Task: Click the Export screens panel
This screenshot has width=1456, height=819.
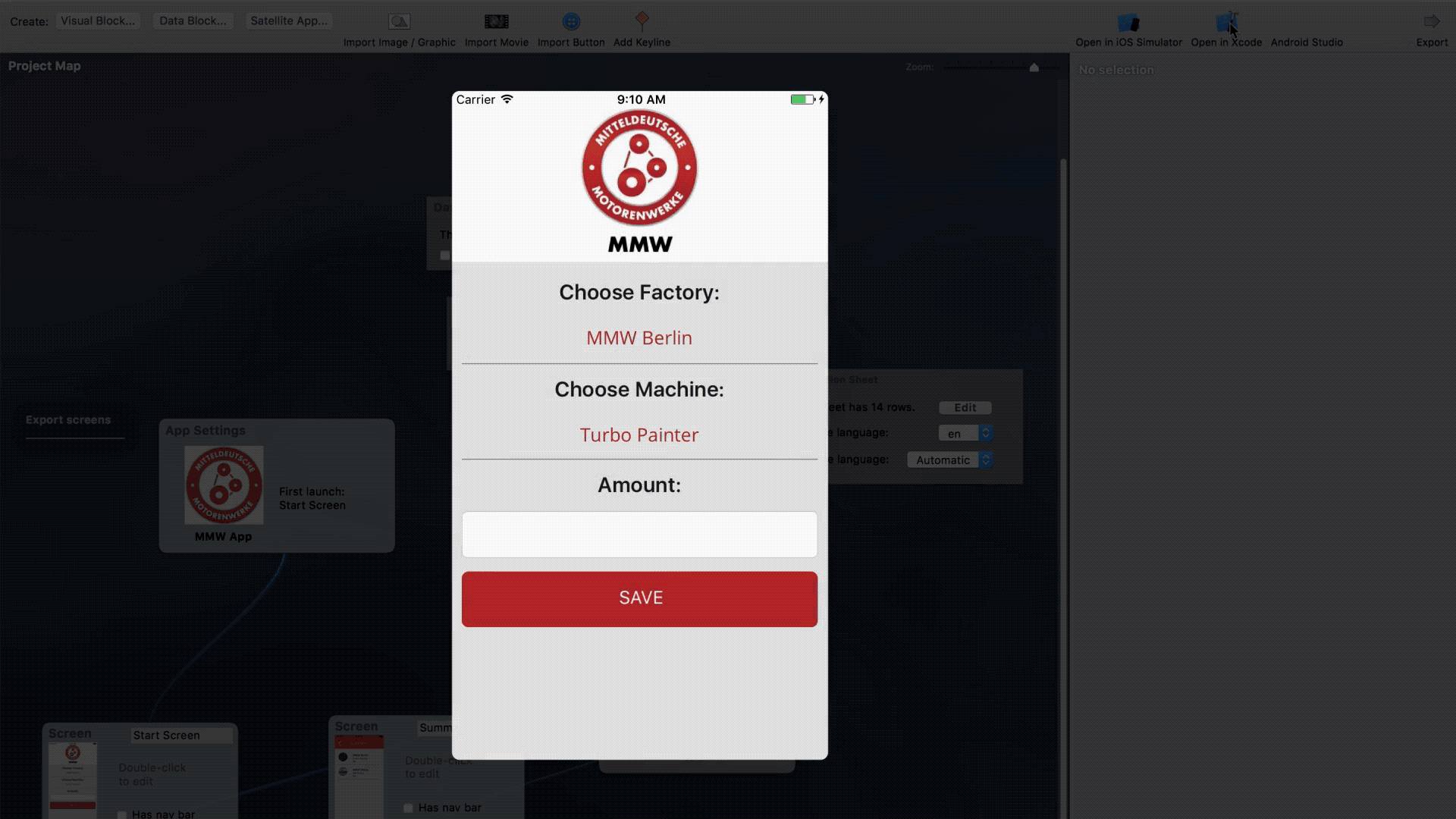Action: [68, 419]
